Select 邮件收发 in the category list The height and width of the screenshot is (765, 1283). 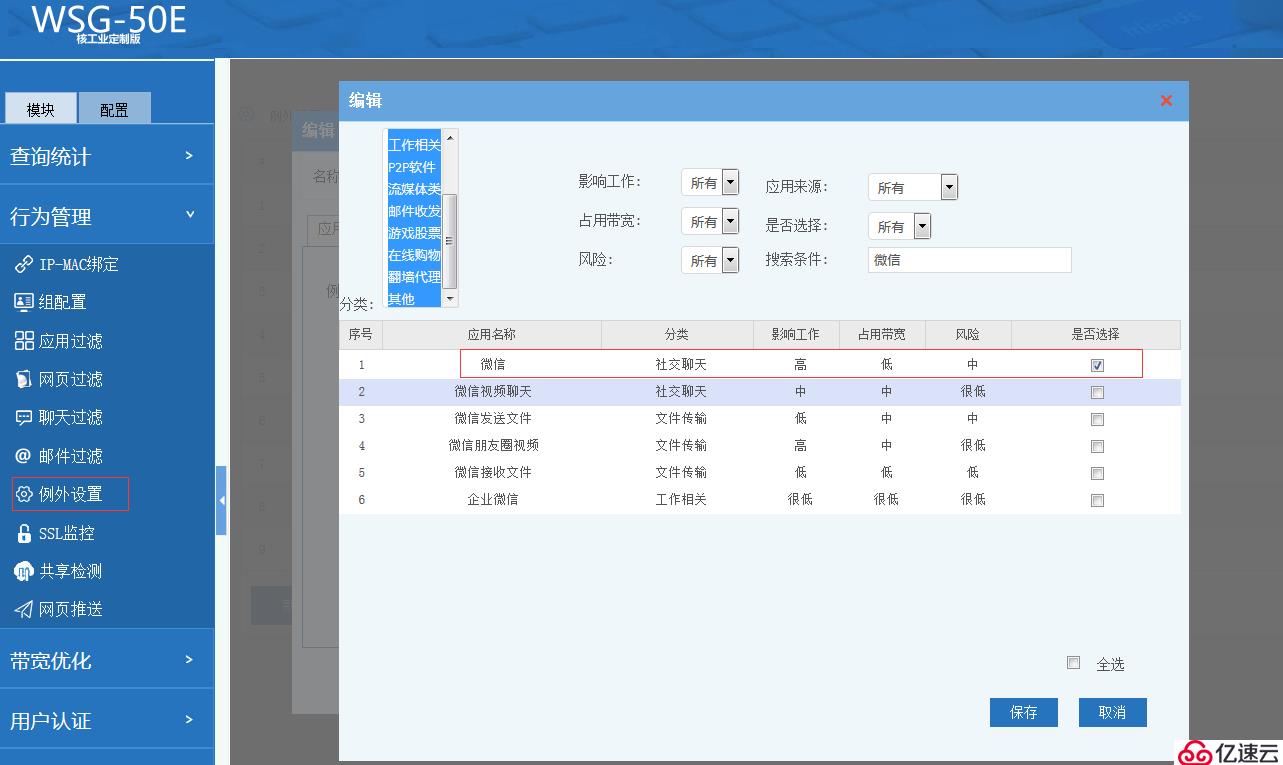[414, 211]
